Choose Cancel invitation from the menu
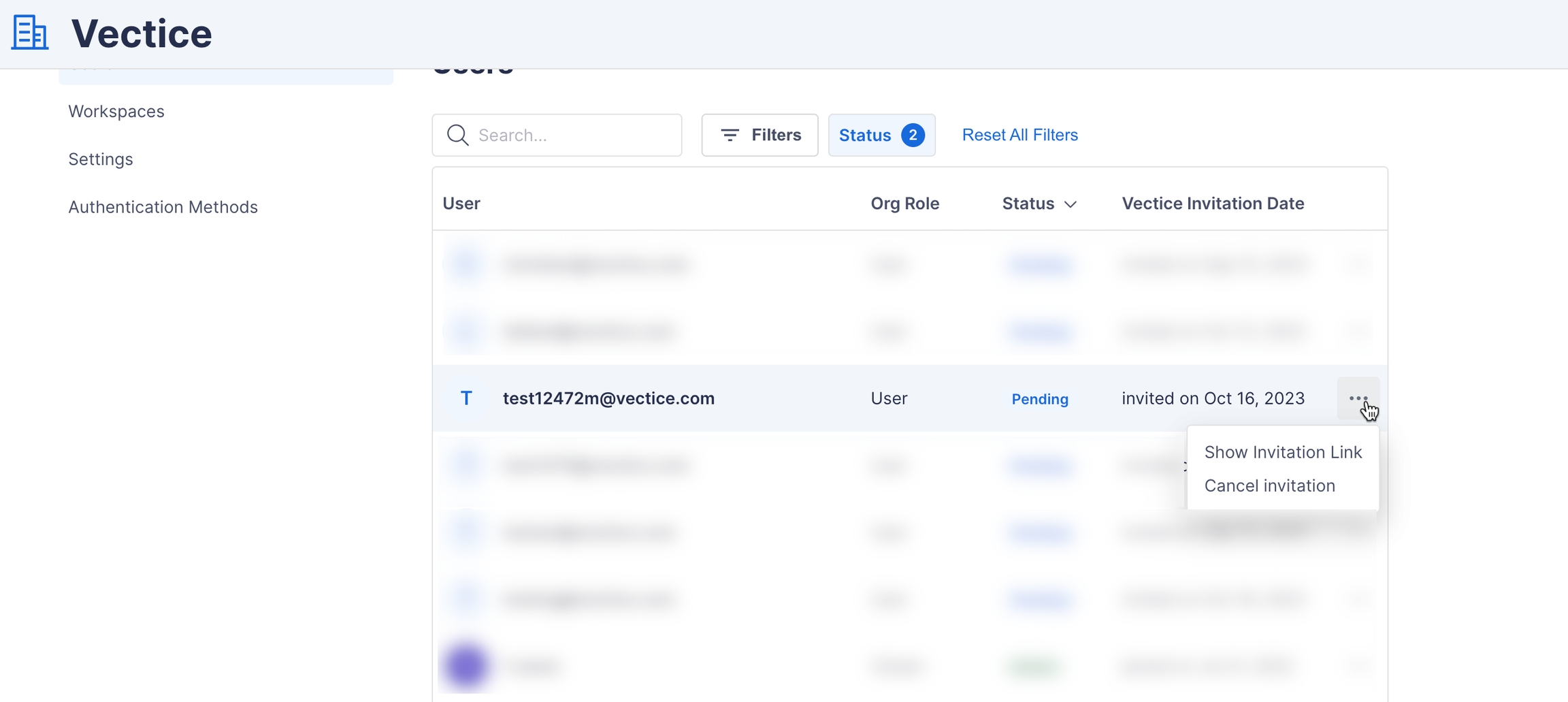This screenshot has height=702, width=1568. tap(1269, 485)
